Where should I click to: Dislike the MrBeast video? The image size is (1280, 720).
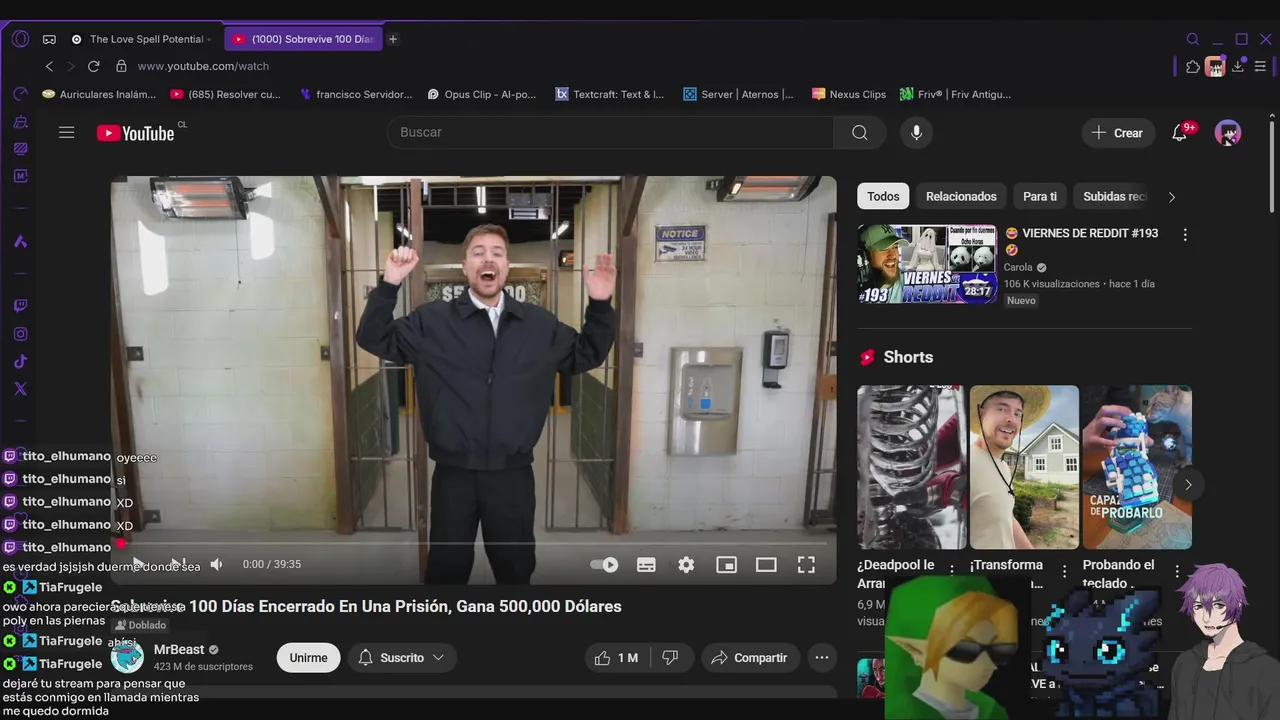click(x=671, y=658)
